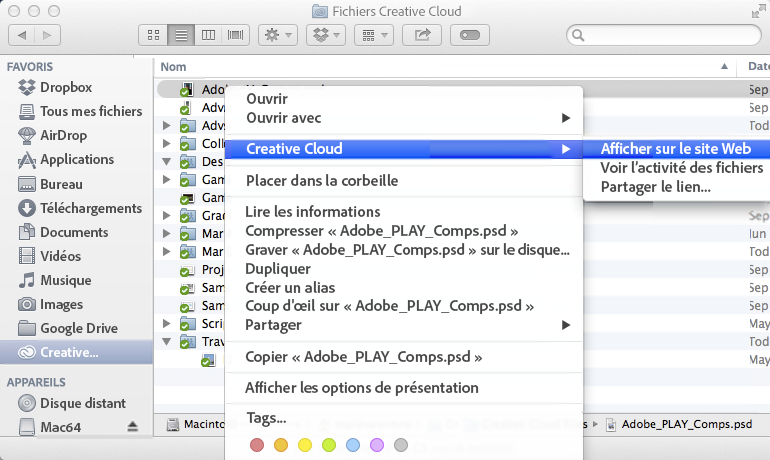The height and width of the screenshot is (460, 770).
Task: Click the edit tags toolbar button
Action: coord(470,35)
